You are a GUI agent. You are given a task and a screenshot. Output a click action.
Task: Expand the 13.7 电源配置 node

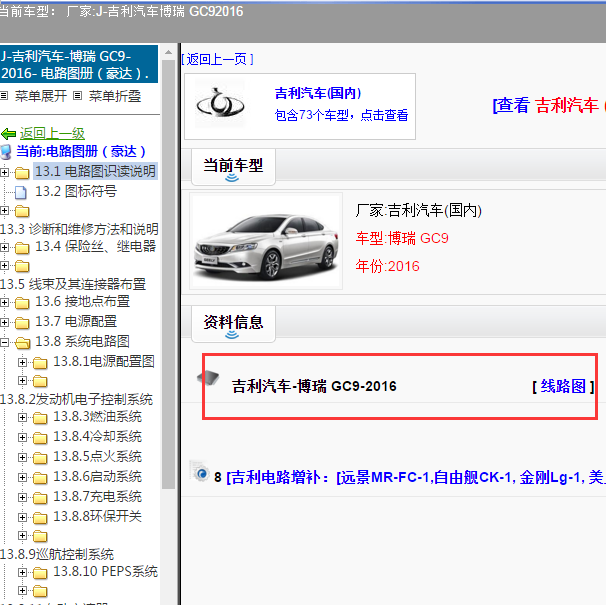tap(4, 322)
